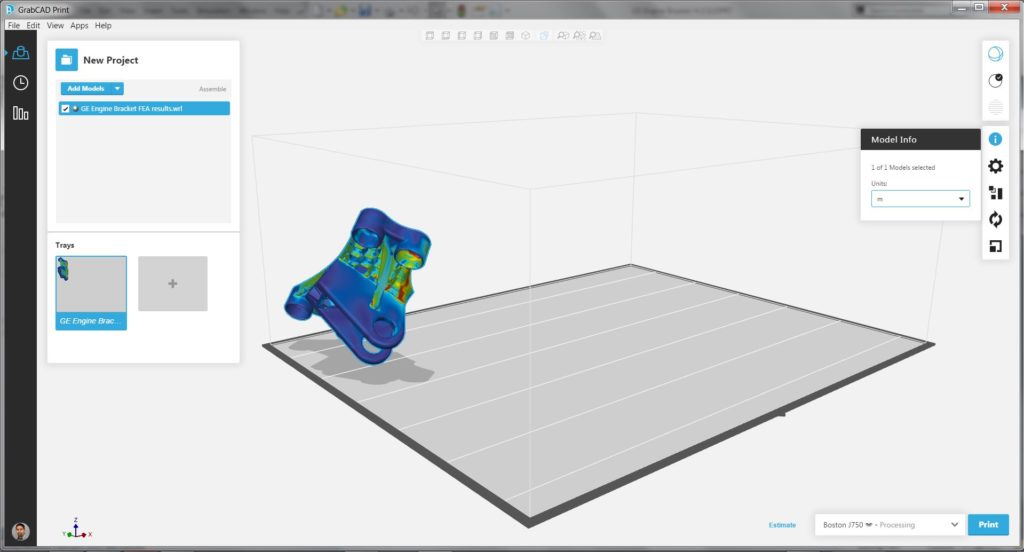Open the Help menu
Screen dimensions: 1024x552
coord(103,25)
